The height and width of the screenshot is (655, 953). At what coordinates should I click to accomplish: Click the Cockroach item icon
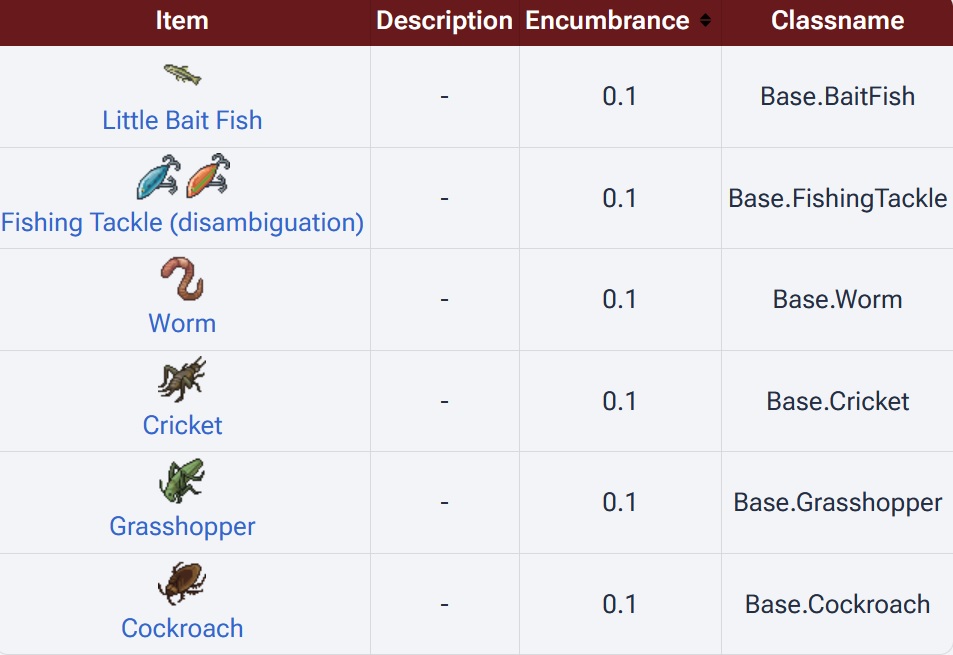(182, 583)
